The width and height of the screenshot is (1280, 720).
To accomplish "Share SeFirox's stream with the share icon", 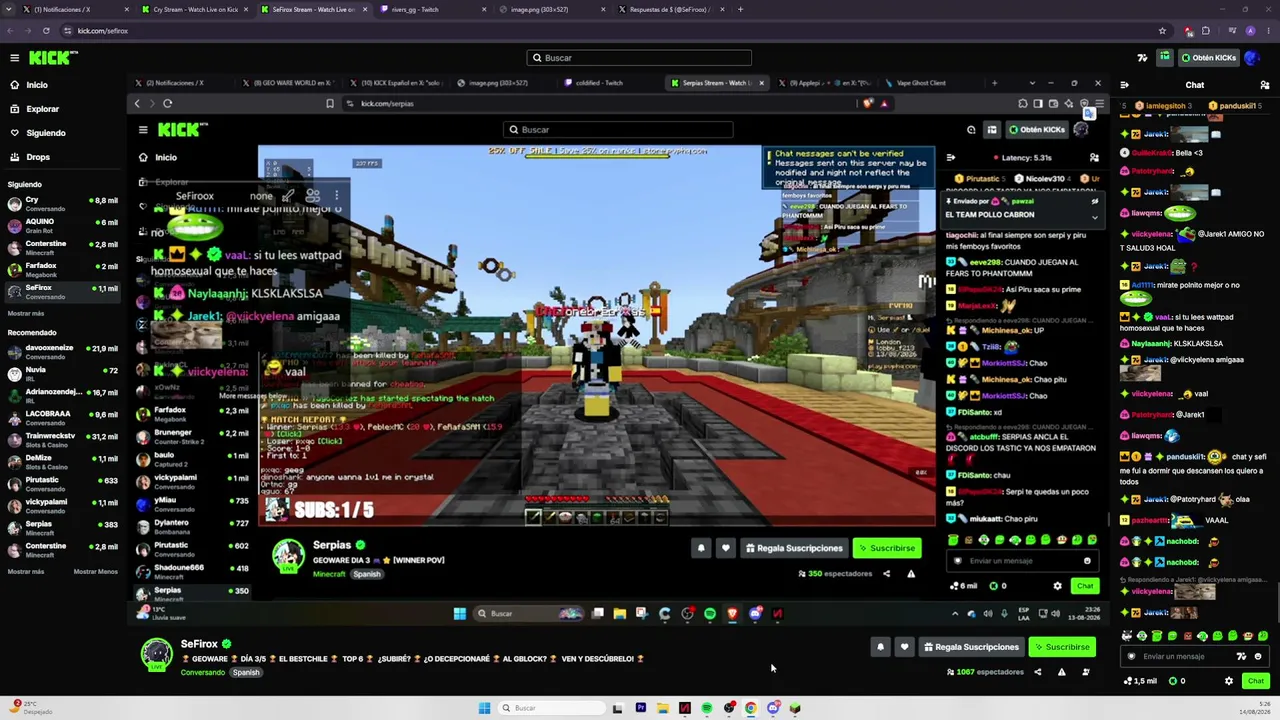I will (1037, 672).
